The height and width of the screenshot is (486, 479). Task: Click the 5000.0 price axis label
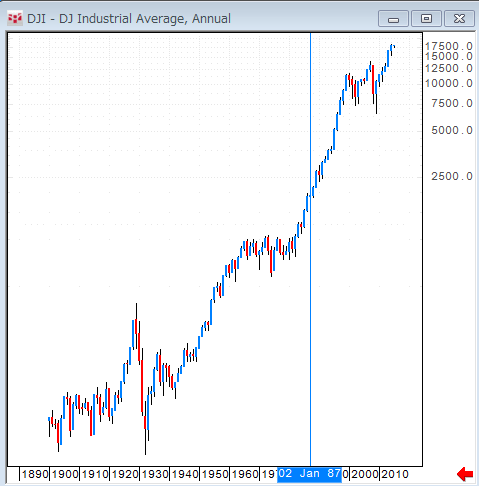pyautogui.click(x=452, y=130)
